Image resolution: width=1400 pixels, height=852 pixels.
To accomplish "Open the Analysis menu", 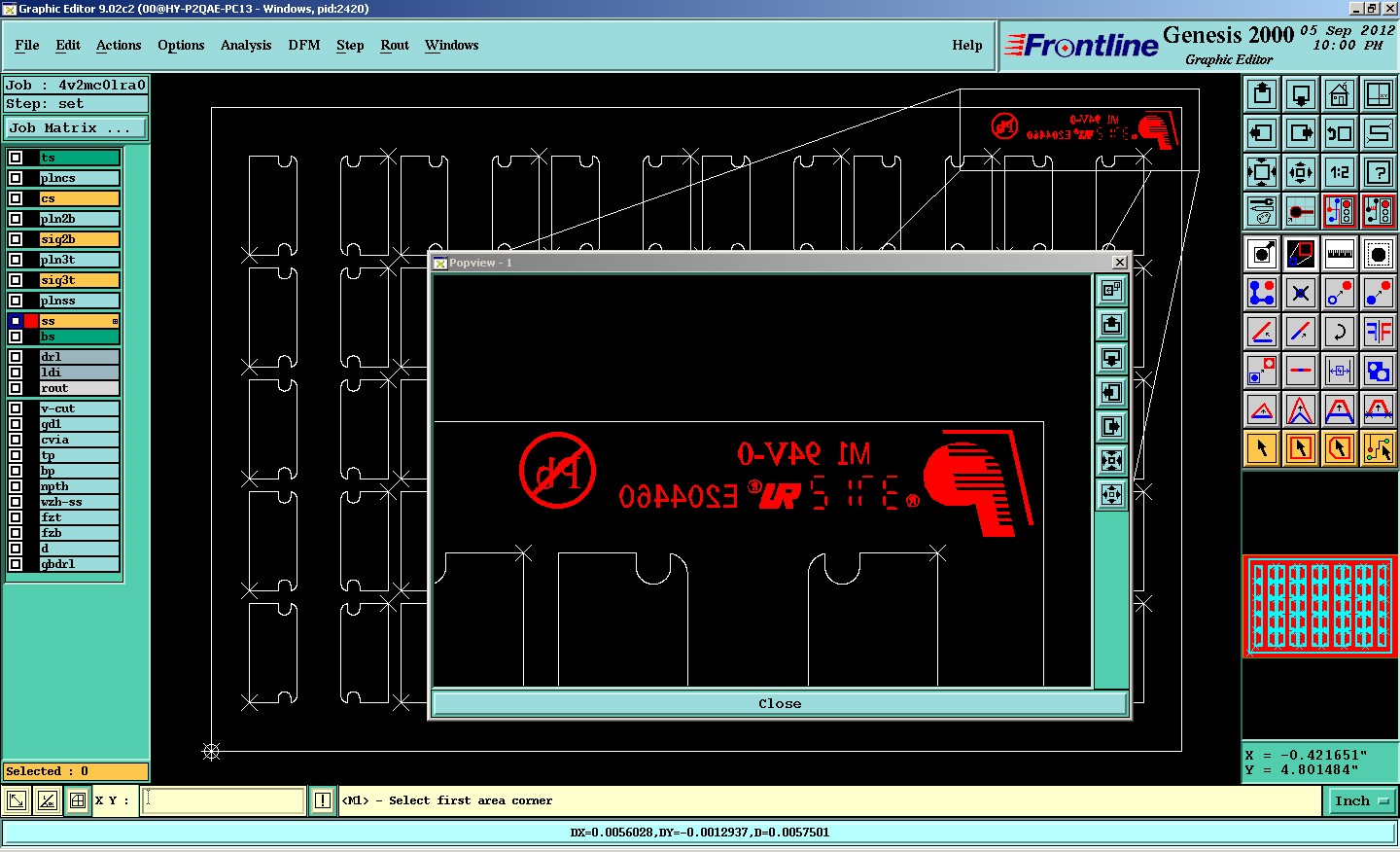I will coord(246,46).
